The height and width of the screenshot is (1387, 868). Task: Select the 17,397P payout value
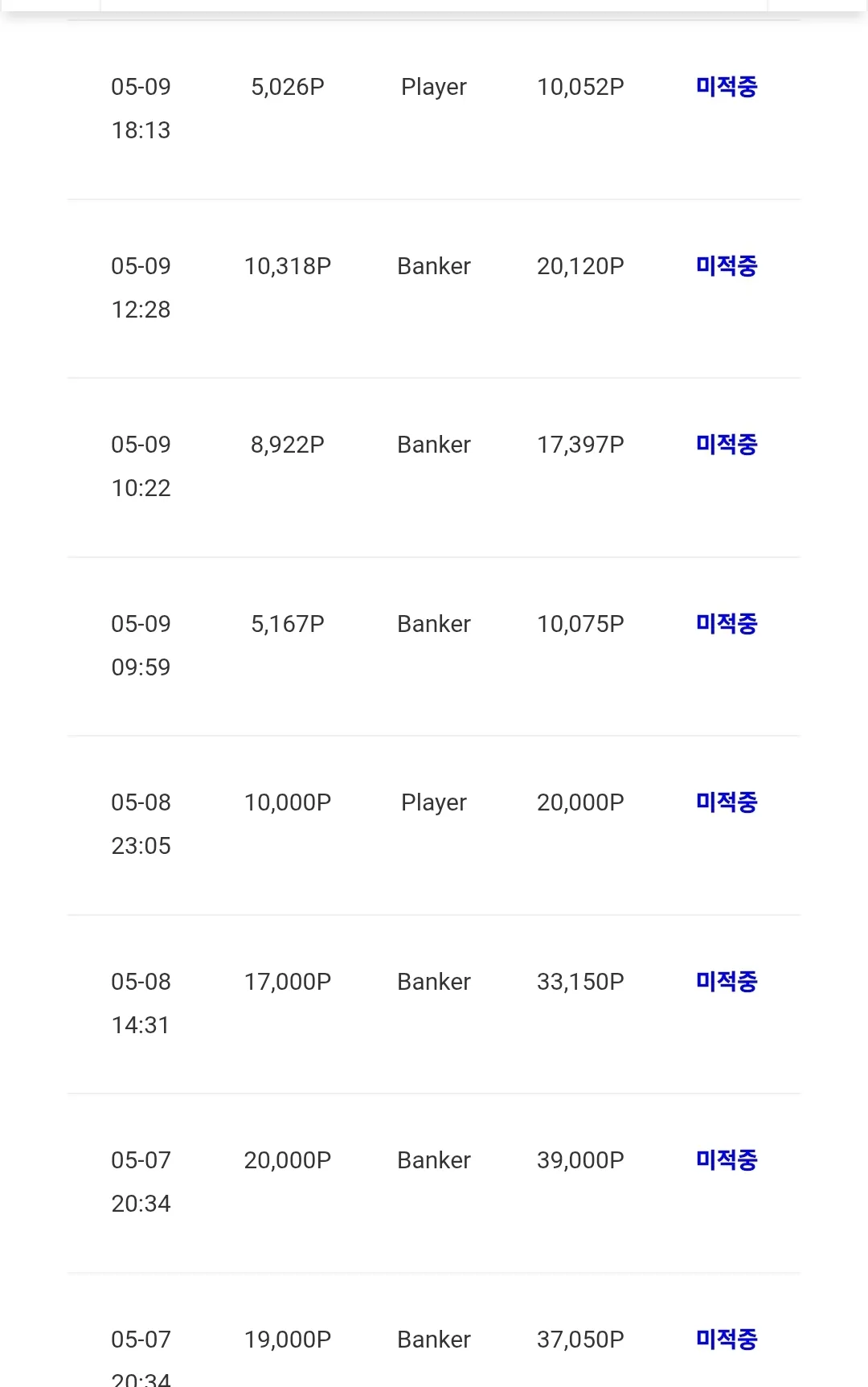pos(580,445)
